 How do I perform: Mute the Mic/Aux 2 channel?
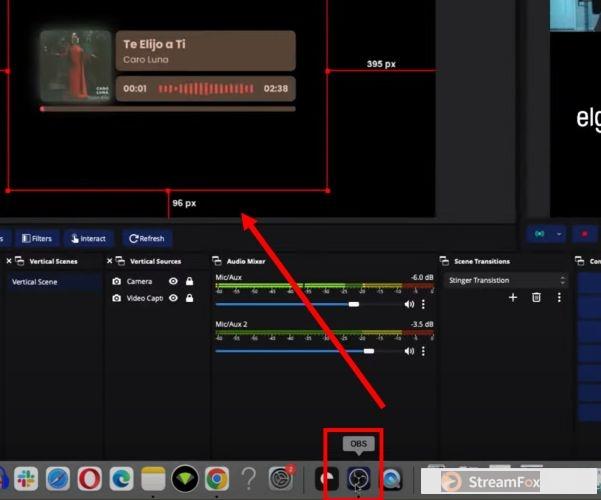pos(409,351)
